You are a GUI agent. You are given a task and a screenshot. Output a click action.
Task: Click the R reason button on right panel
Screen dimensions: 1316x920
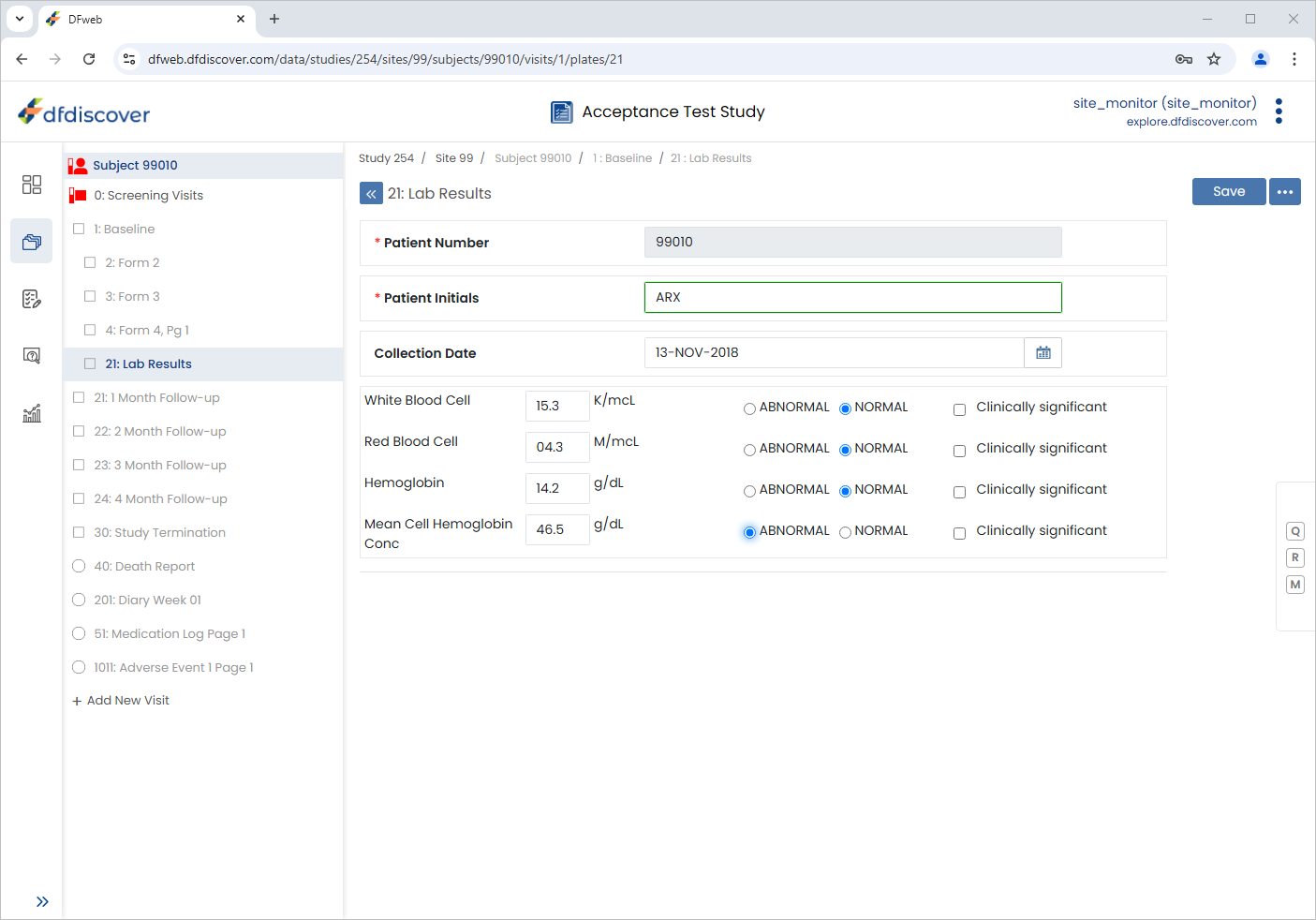pos(1295,557)
